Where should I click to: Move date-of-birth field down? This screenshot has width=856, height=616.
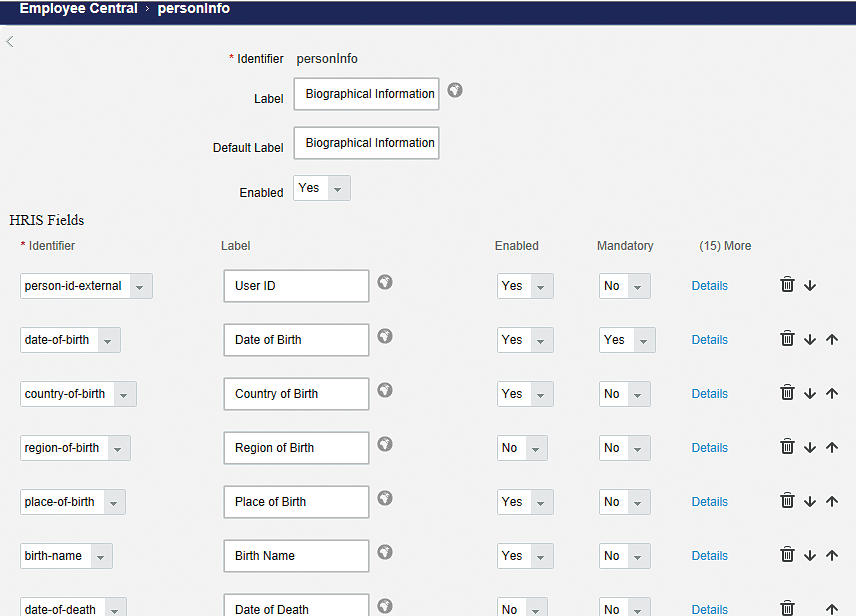tap(810, 339)
